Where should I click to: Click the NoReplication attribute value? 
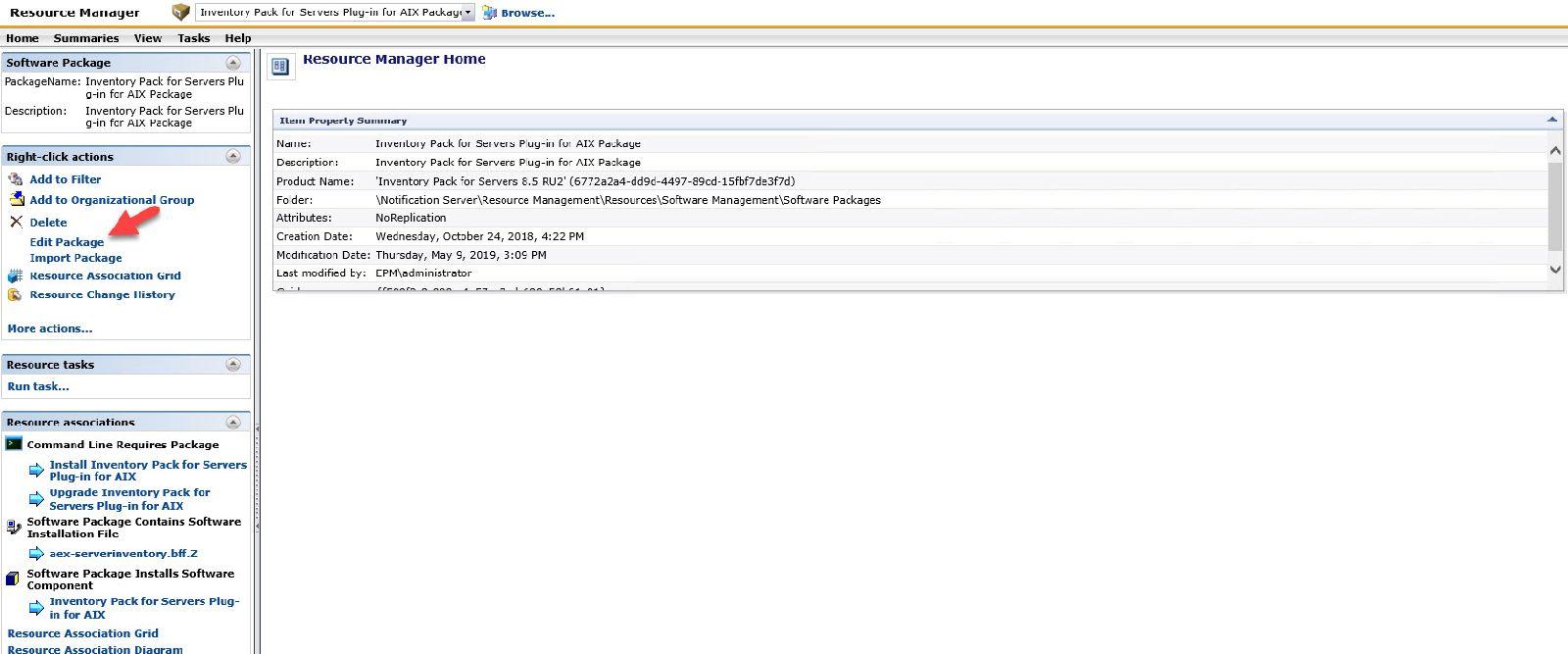click(411, 218)
